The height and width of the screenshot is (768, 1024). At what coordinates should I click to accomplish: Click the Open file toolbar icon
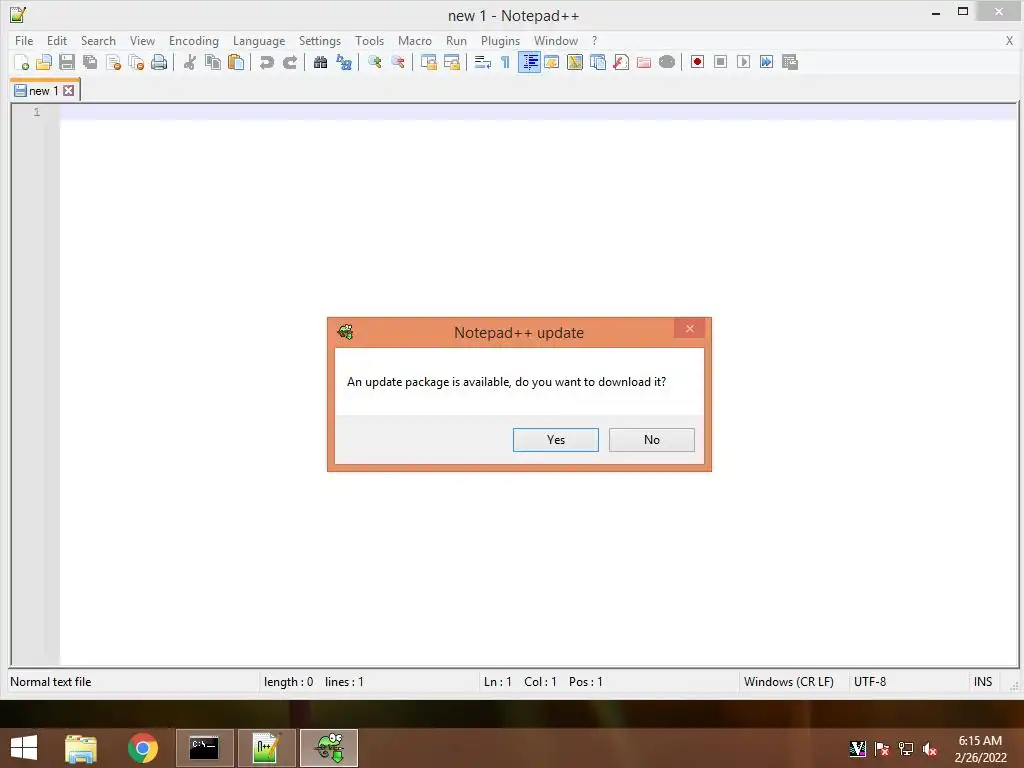pos(44,62)
